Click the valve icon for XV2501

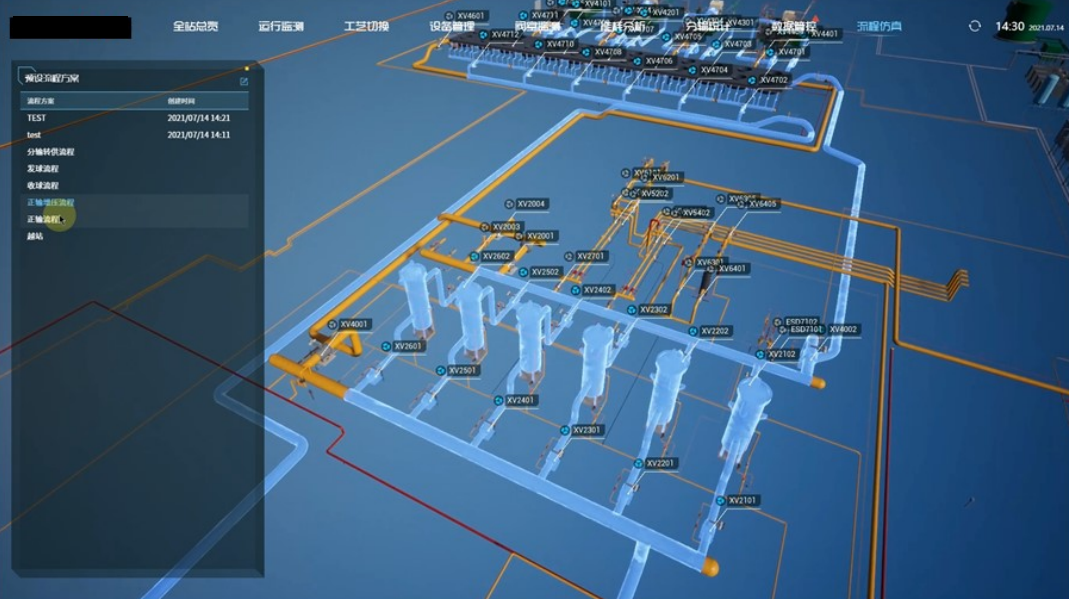pos(440,370)
